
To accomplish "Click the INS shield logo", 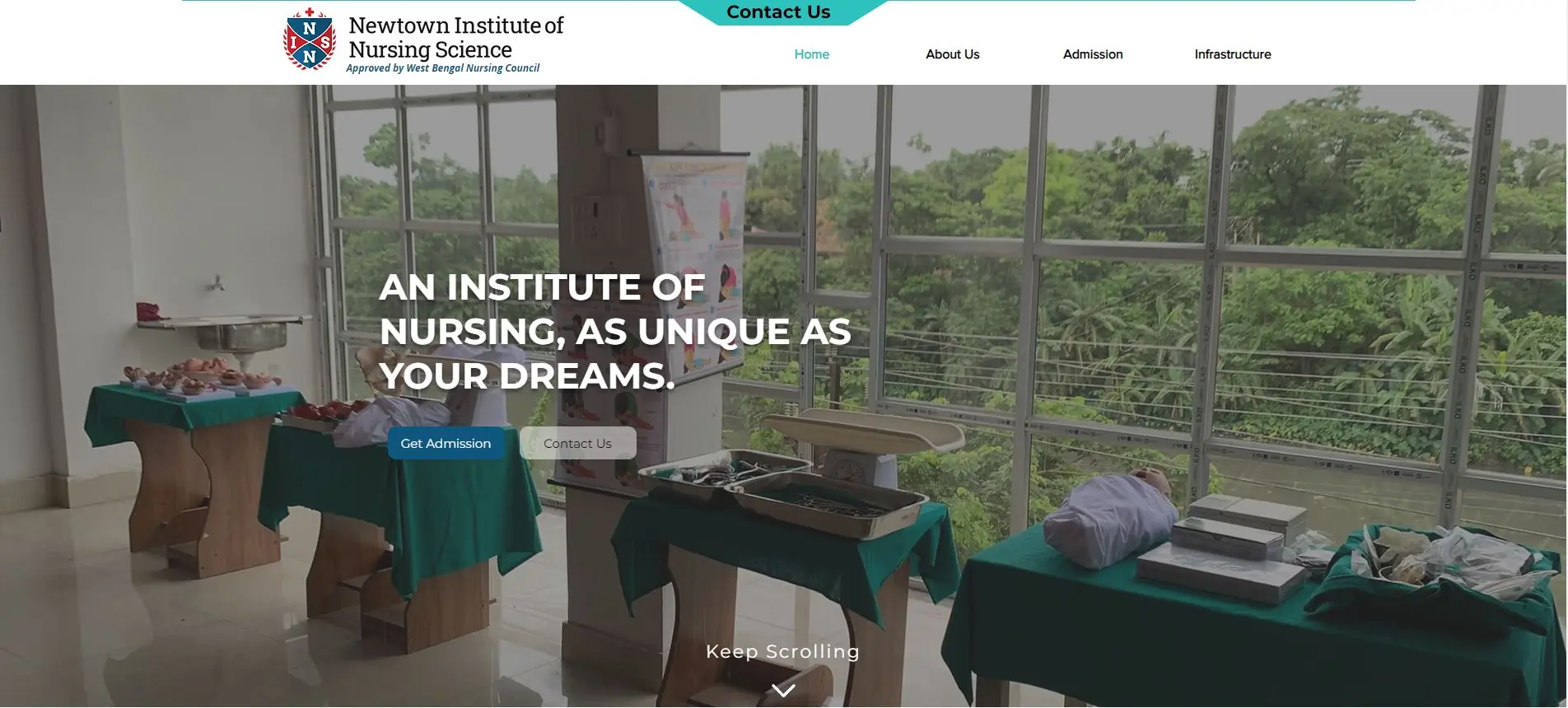I will 310,40.
